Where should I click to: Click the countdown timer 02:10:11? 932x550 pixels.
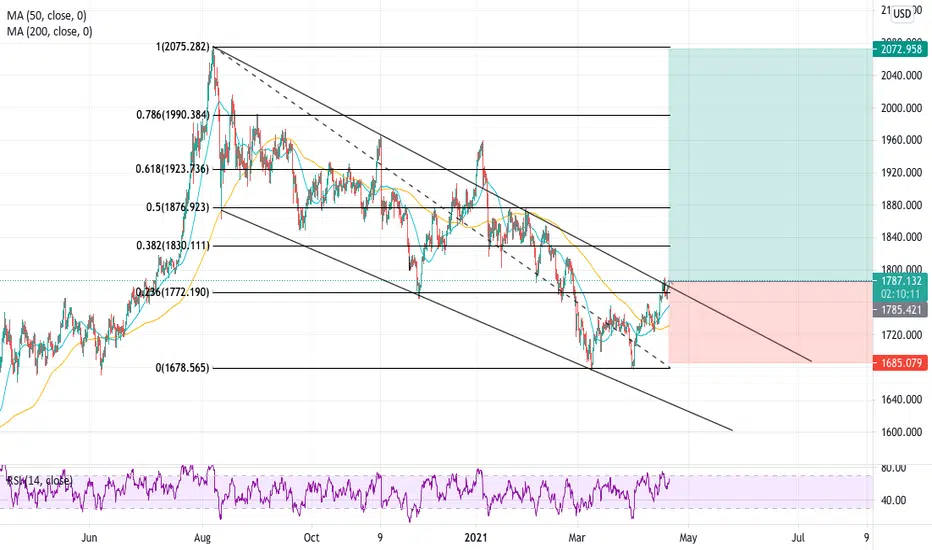pos(900,294)
